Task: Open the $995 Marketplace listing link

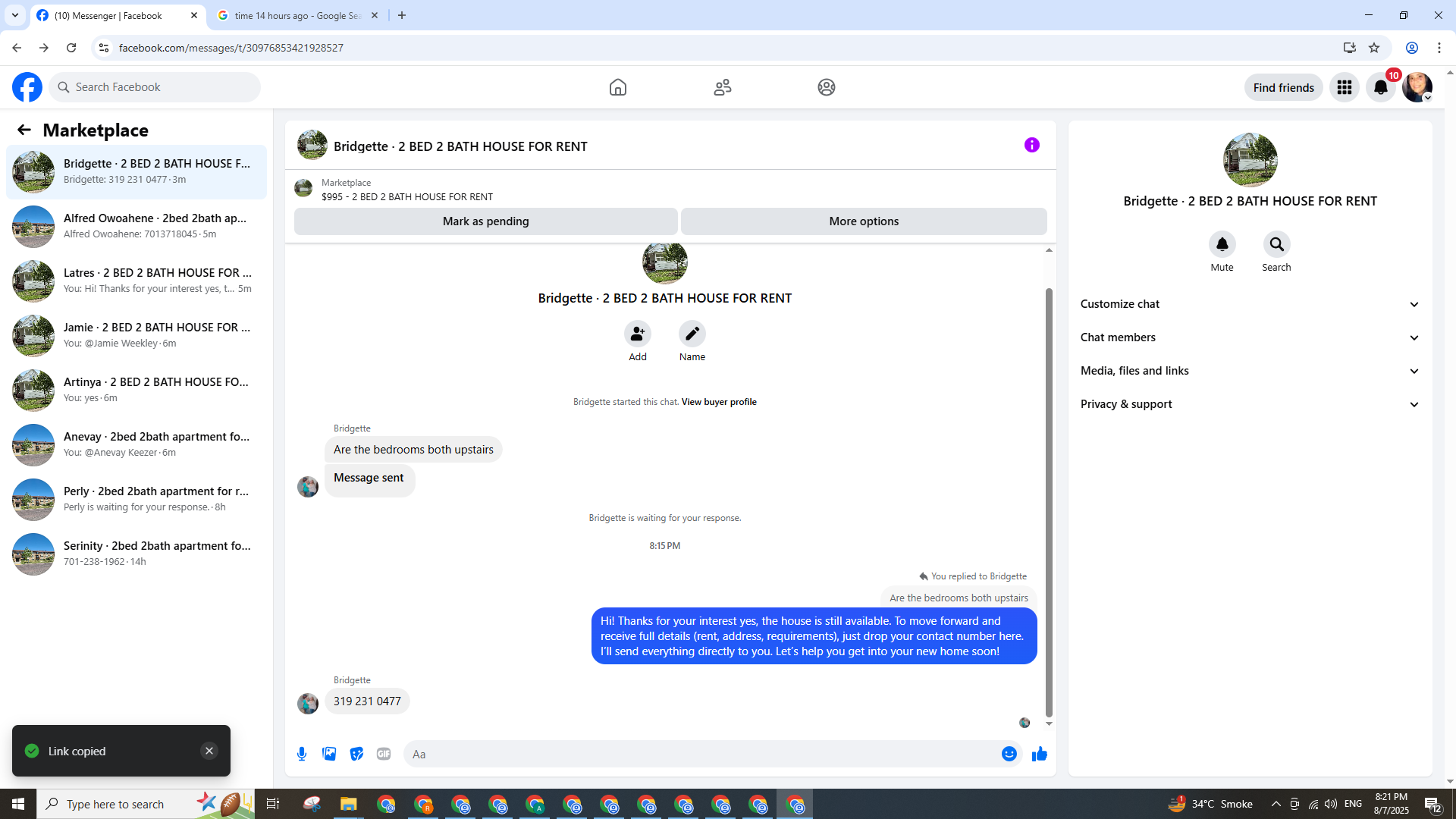Action: click(407, 196)
